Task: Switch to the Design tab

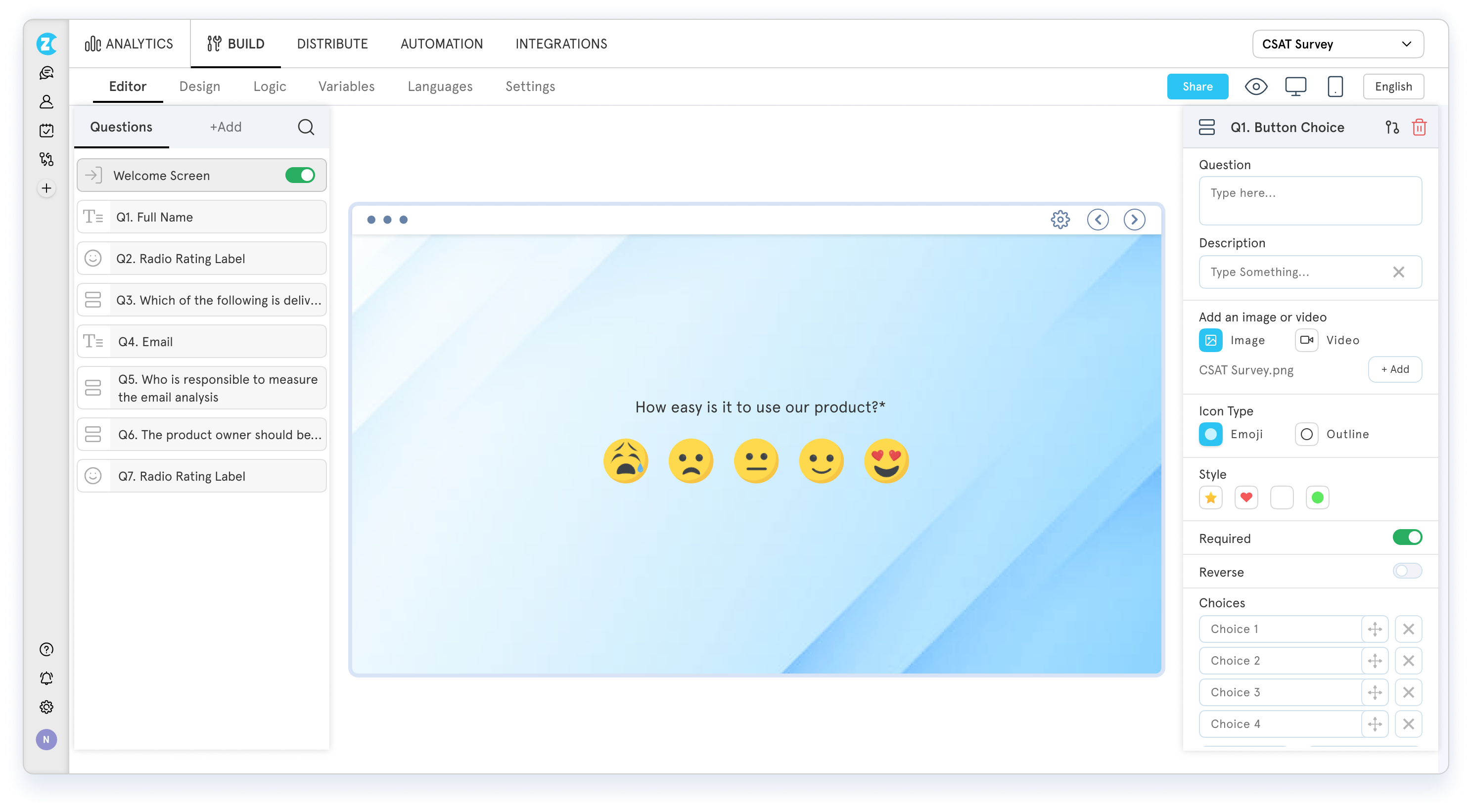Action: (199, 86)
